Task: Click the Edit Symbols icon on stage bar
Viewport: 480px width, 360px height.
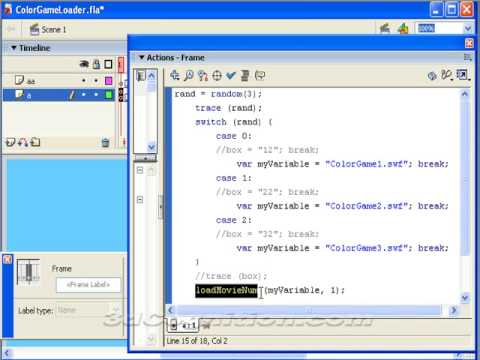Action: [x=403, y=29]
